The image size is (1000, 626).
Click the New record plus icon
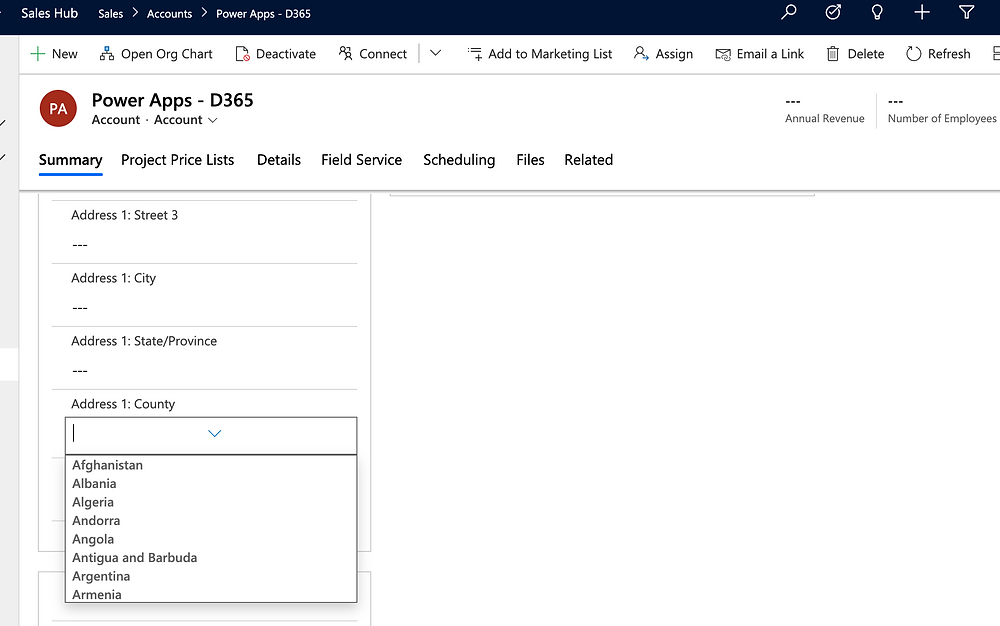tap(38, 54)
